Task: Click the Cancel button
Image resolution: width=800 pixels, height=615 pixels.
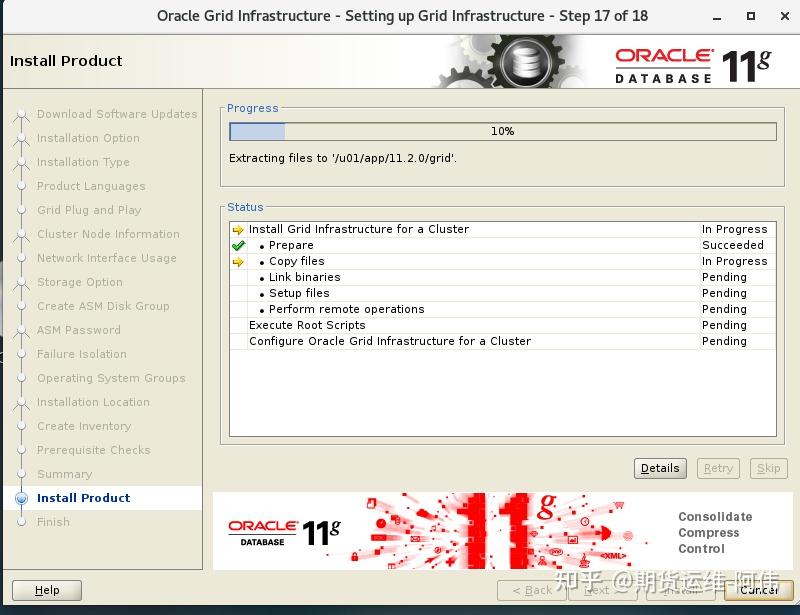Action: (760, 590)
